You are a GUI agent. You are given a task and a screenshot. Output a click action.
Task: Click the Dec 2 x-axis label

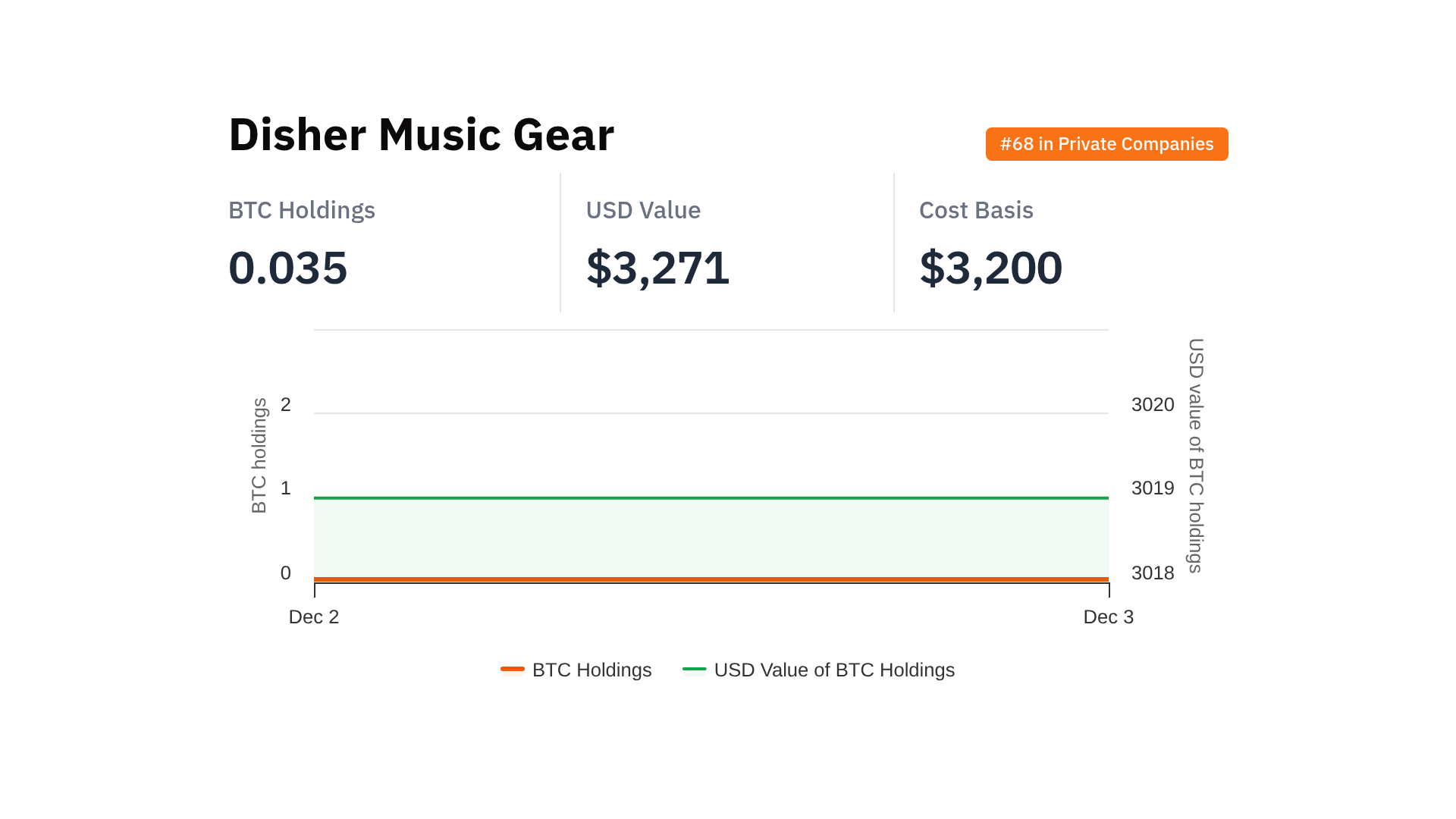point(314,617)
